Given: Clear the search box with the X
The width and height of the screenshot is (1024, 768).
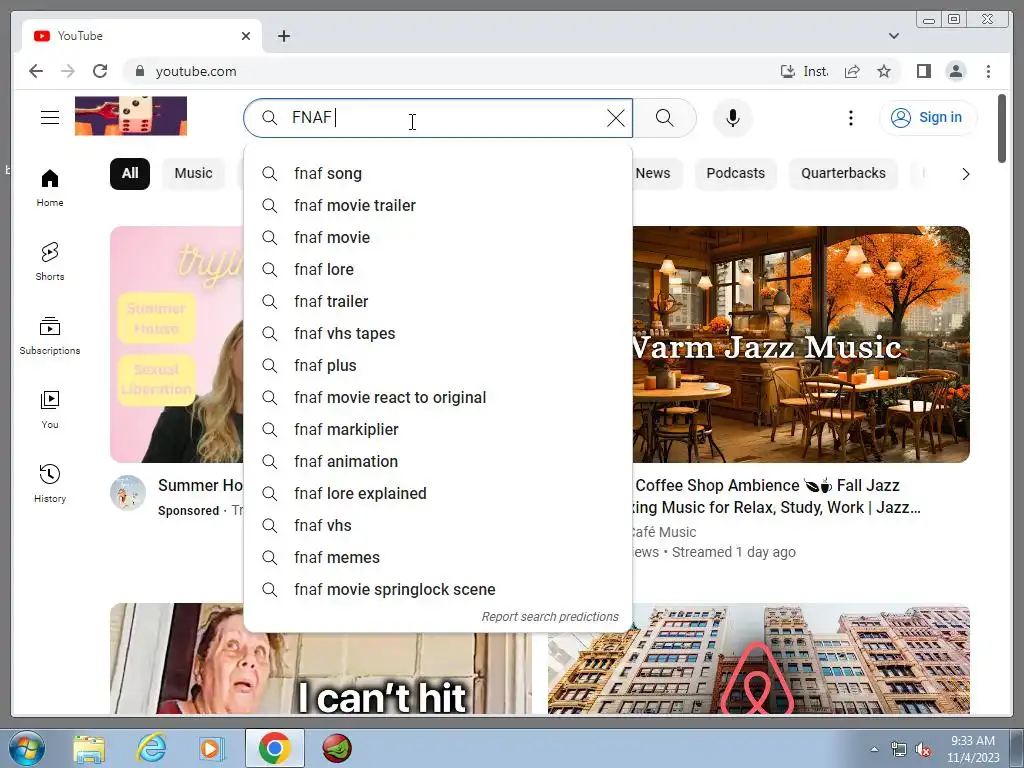Looking at the screenshot, I should pos(615,118).
